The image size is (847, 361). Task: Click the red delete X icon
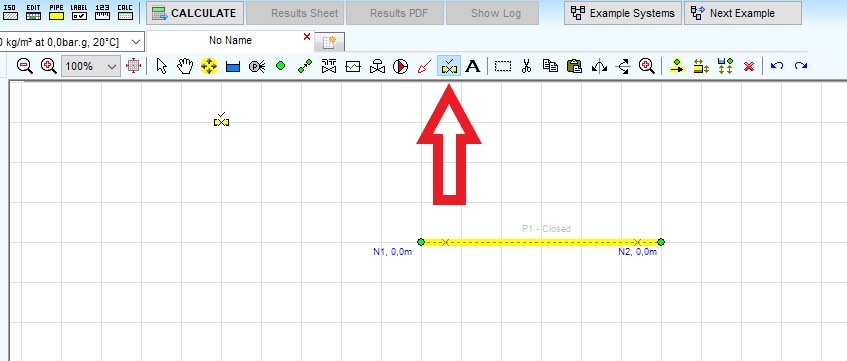click(749, 66)
